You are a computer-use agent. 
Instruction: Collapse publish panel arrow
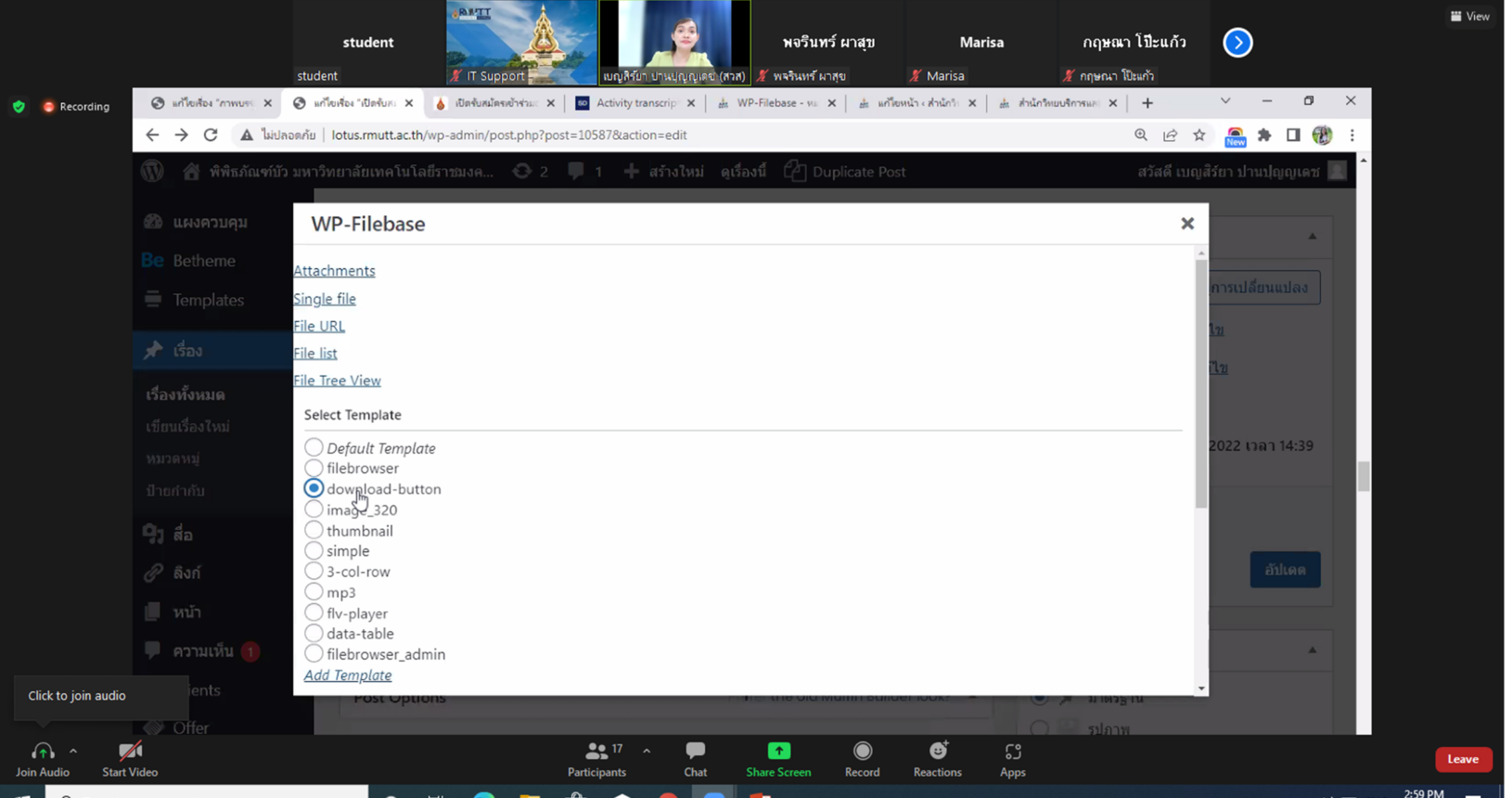[1312, 237]
